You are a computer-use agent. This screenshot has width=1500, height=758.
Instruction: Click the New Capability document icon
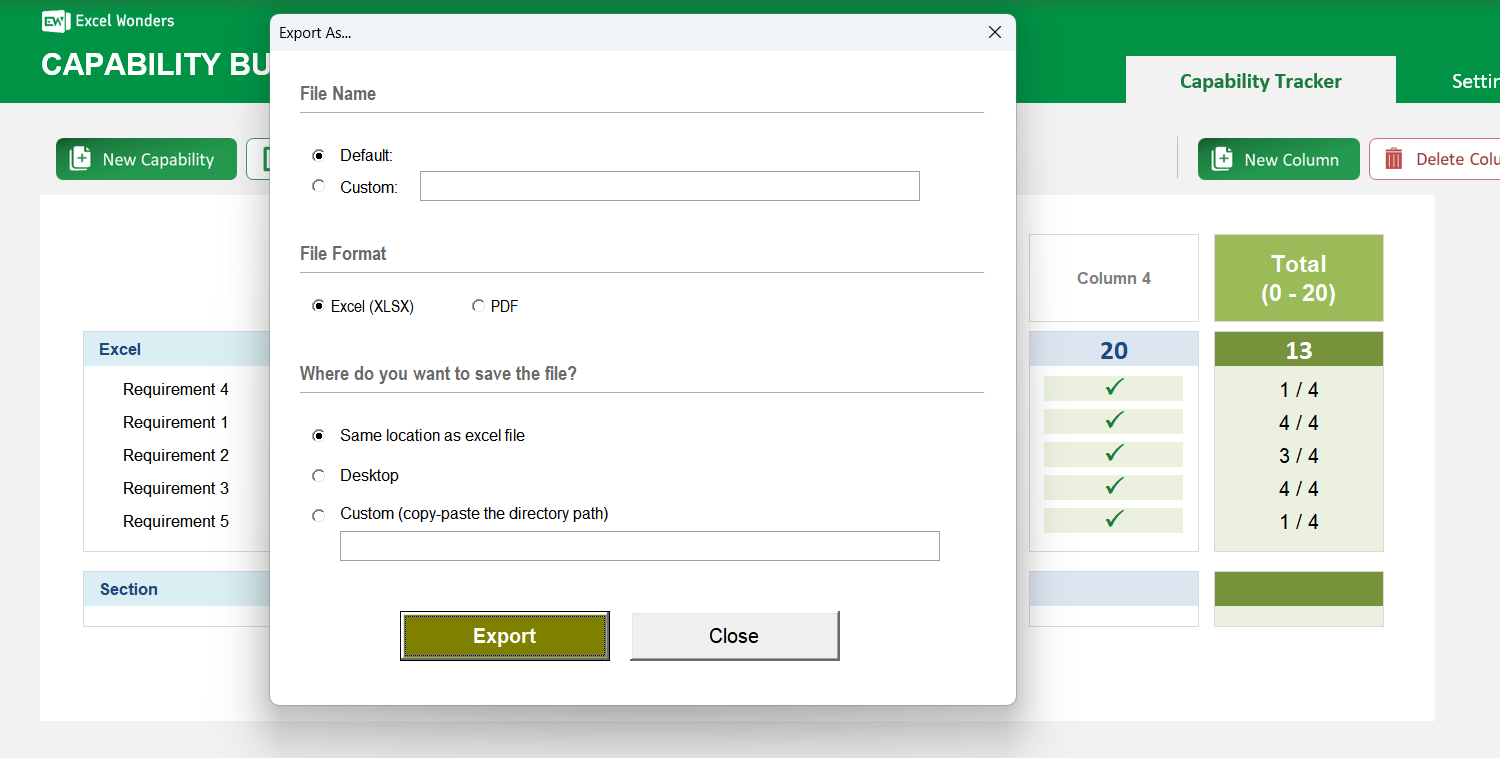click(x=80, y=158)
